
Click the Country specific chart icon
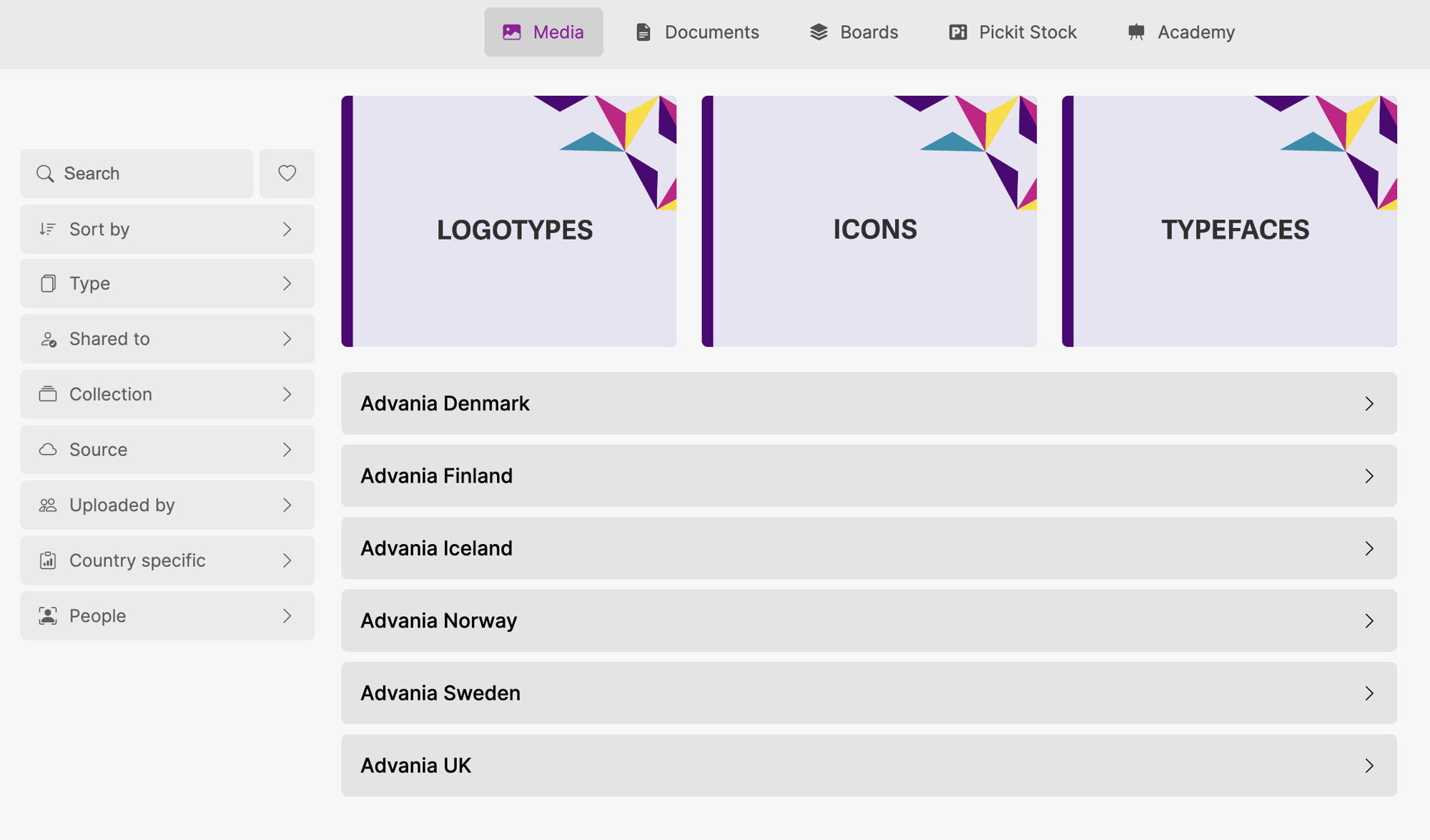48,560
